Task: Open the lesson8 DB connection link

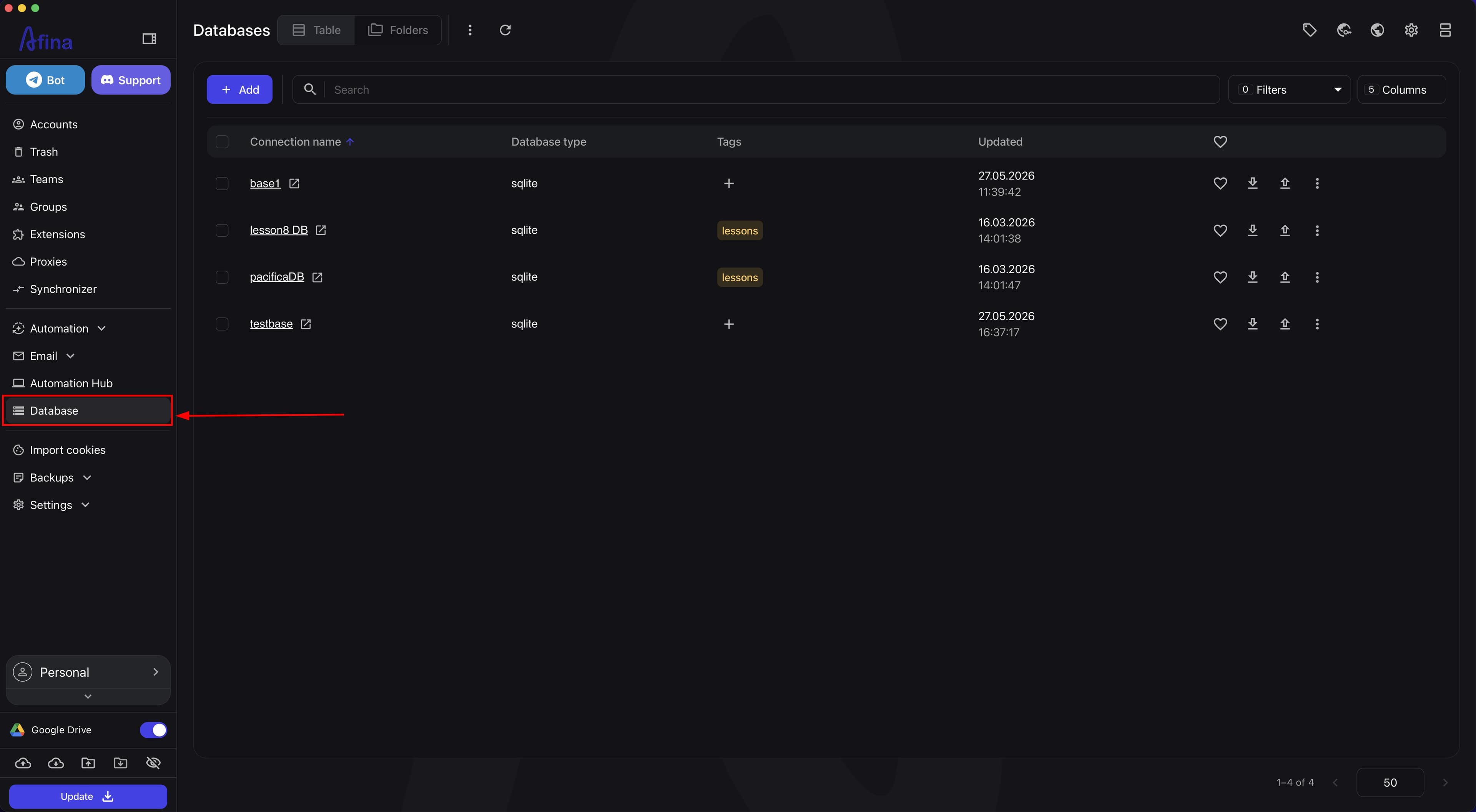Action: coord(278,230)
